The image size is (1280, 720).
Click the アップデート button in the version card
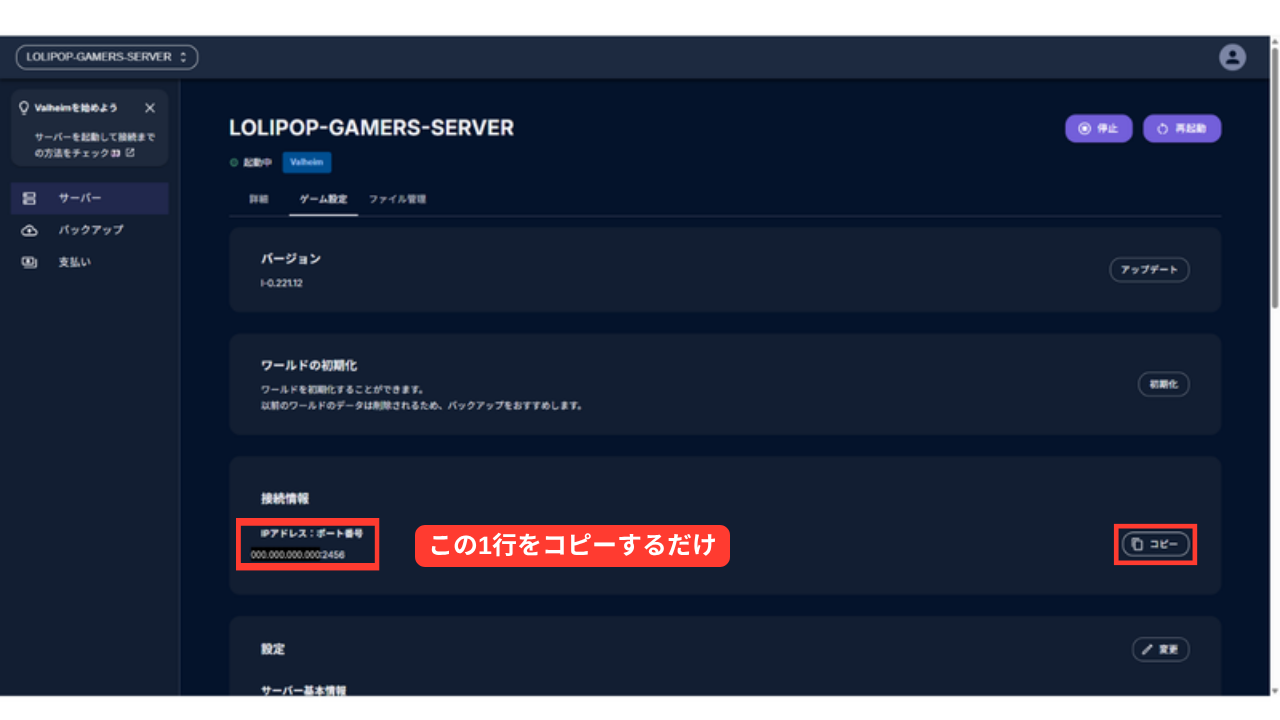pyautogui.click(x=1150, y=270)
